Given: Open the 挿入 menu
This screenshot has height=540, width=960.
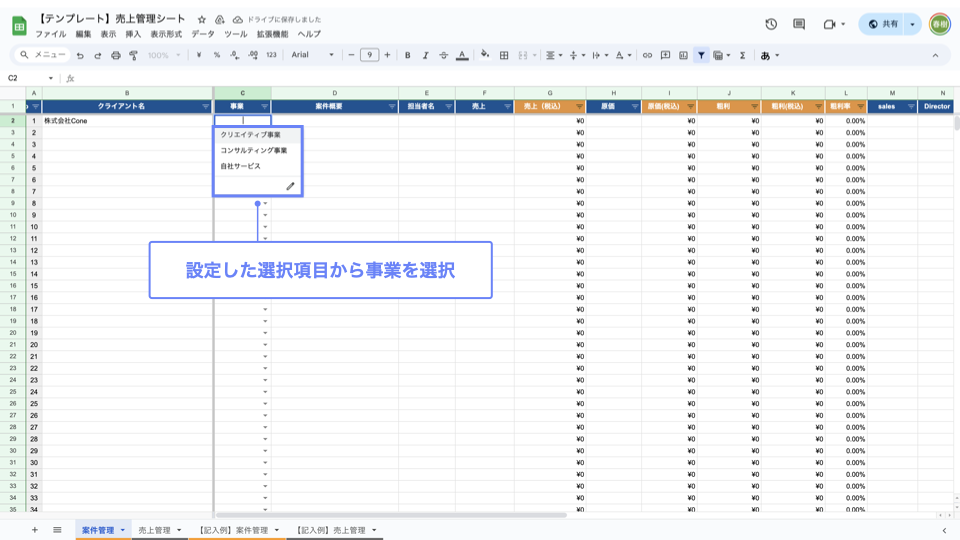Looking at the screenshot, I should pyautogui.click(x=133, y=34).
